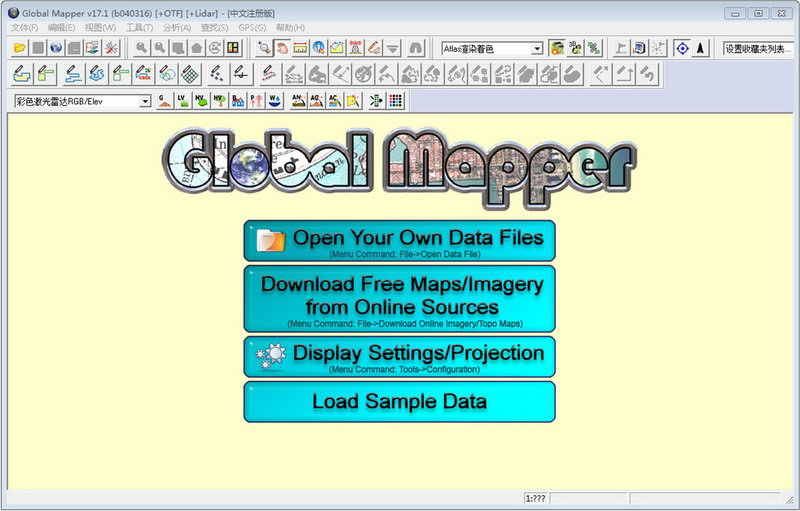Open the 3D view icon
Viewport: 800px width, 511px height.
tap(575, 48)
